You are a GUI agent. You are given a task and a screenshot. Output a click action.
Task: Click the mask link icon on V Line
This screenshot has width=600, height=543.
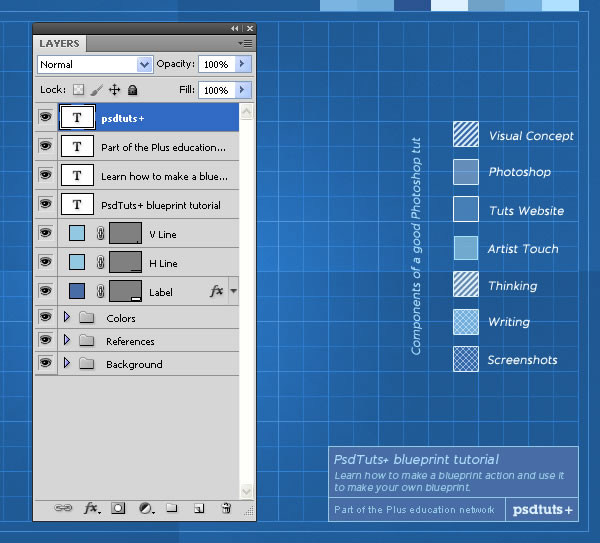100,233
